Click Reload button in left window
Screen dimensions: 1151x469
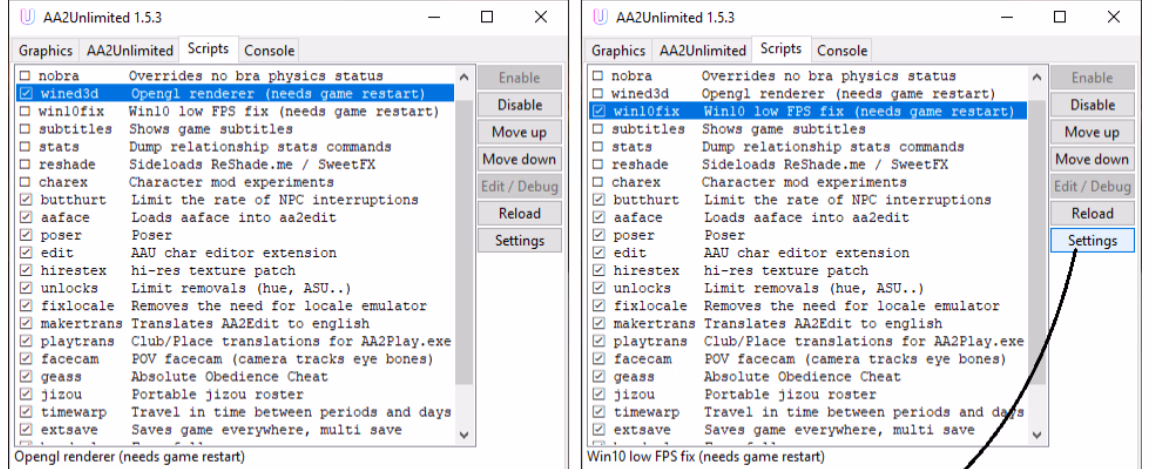(520, 214)
